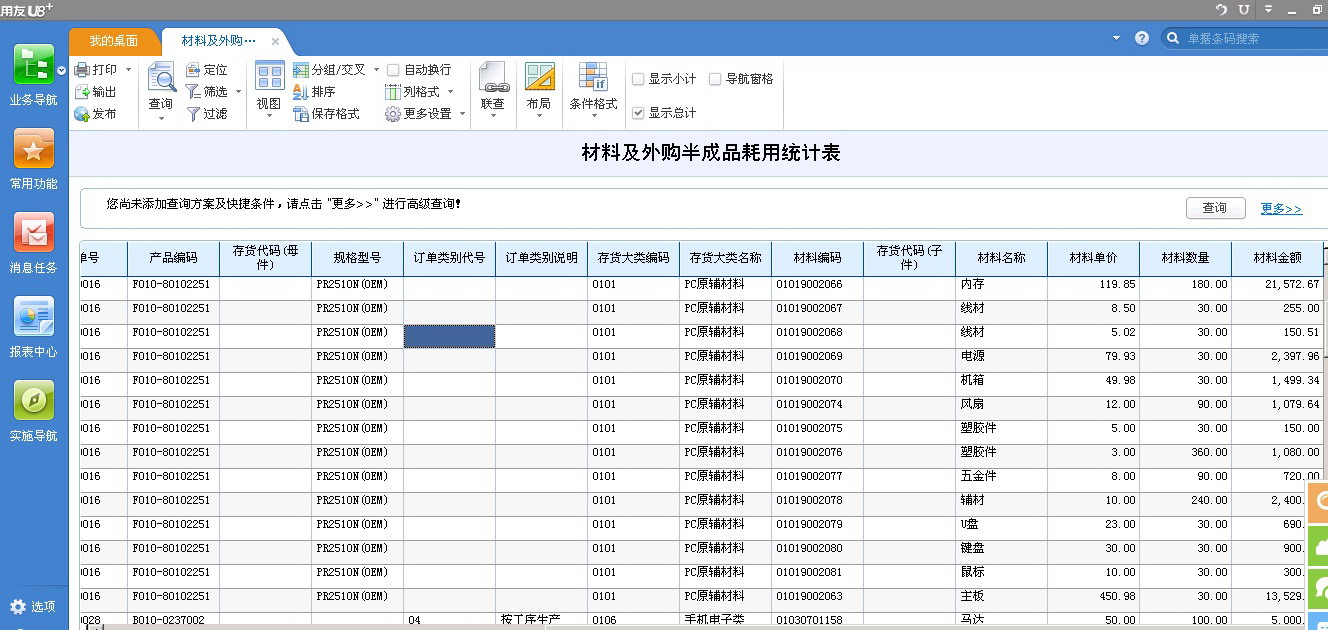
Task: Open the 实施导航 compass icon
Action: [x=33, y=401]
